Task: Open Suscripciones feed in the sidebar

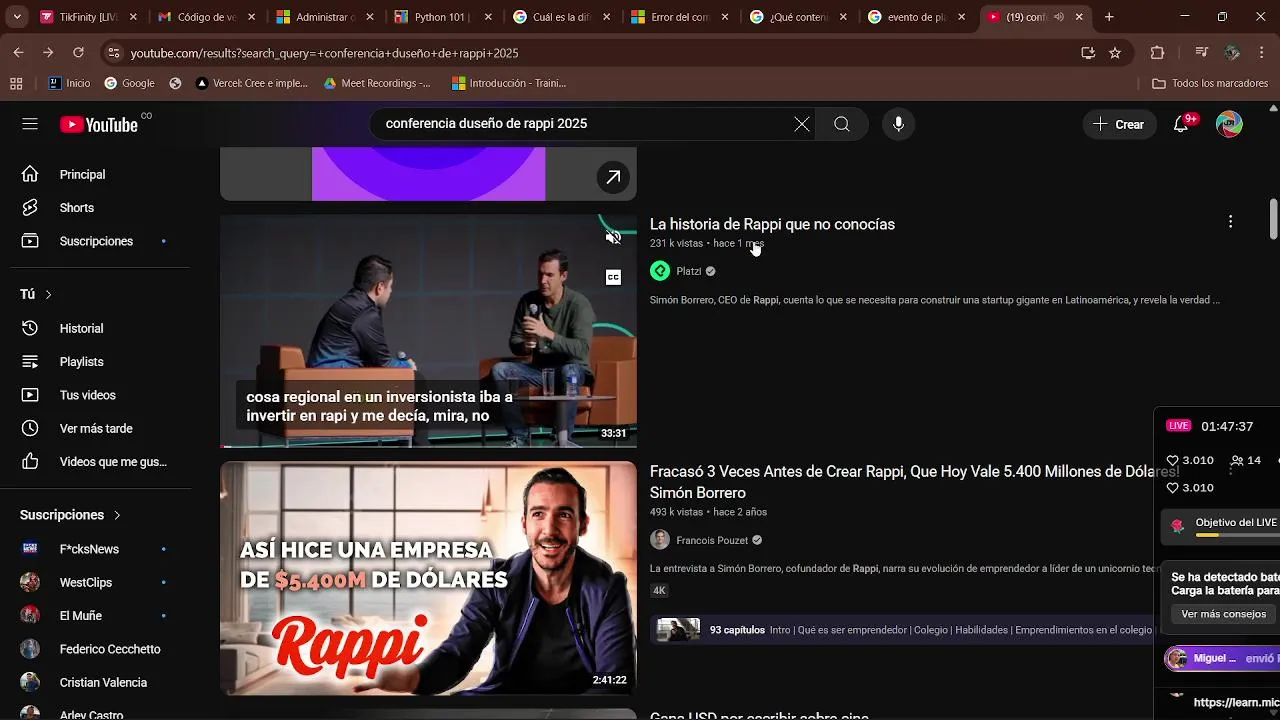Action: 96,241
